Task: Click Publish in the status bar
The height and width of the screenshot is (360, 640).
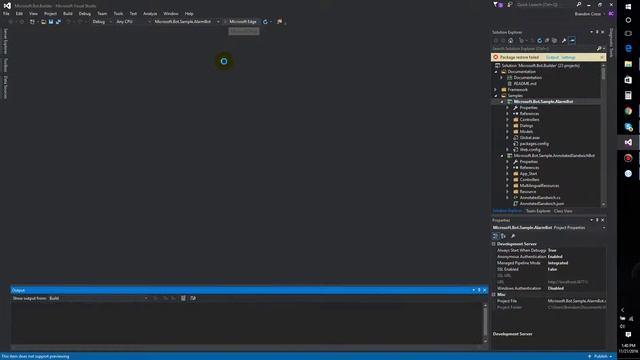Action: point(600,356)
